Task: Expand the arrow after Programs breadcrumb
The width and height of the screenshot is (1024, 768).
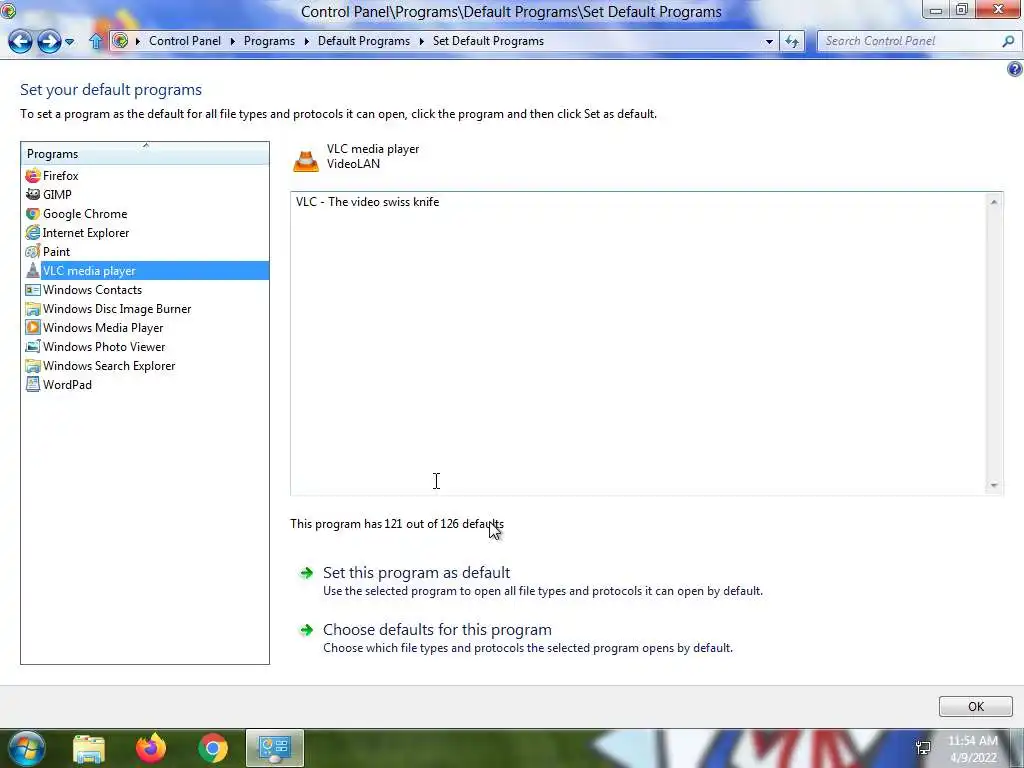Action: 306,41
